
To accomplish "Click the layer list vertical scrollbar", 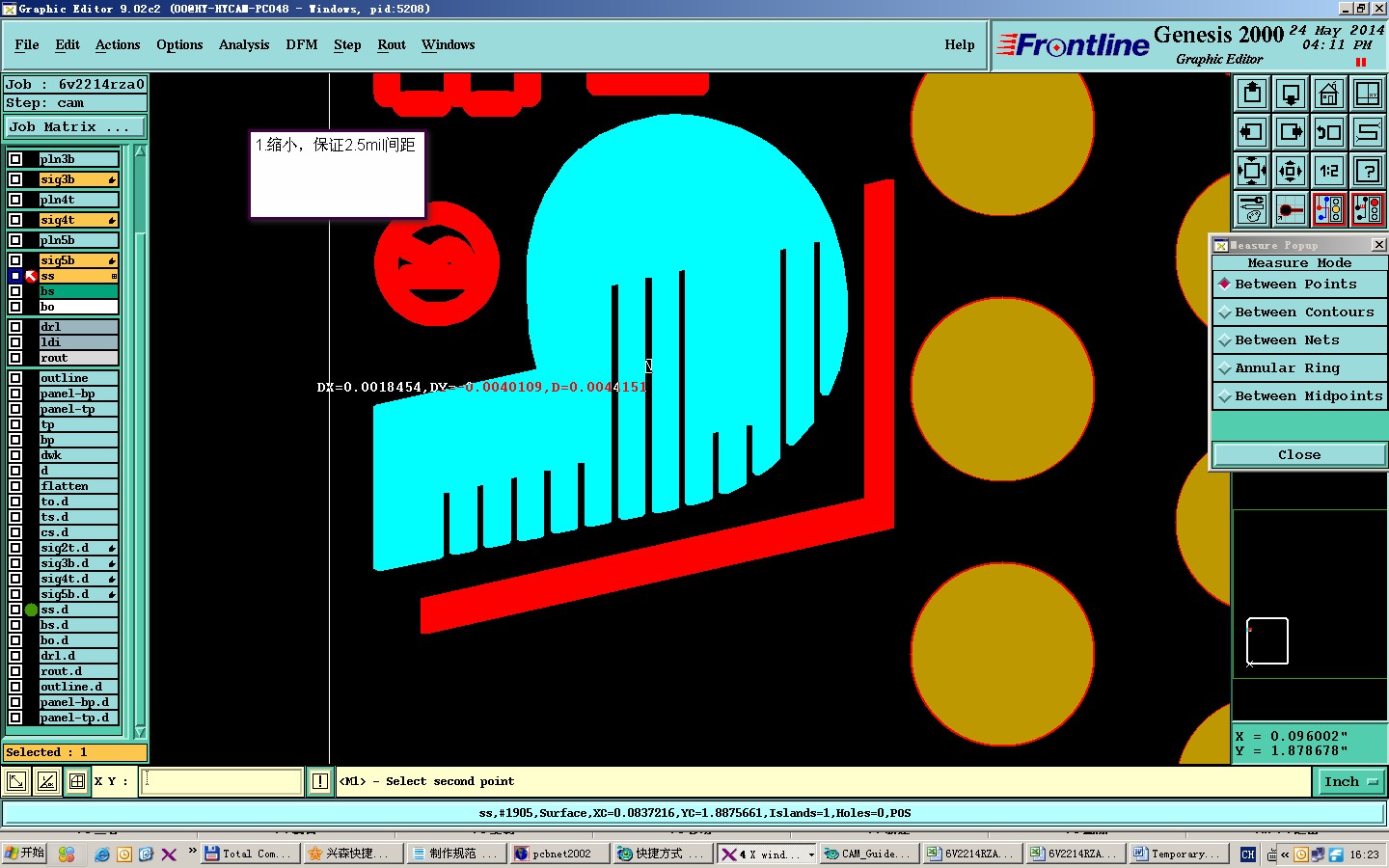I will [140, 442].
